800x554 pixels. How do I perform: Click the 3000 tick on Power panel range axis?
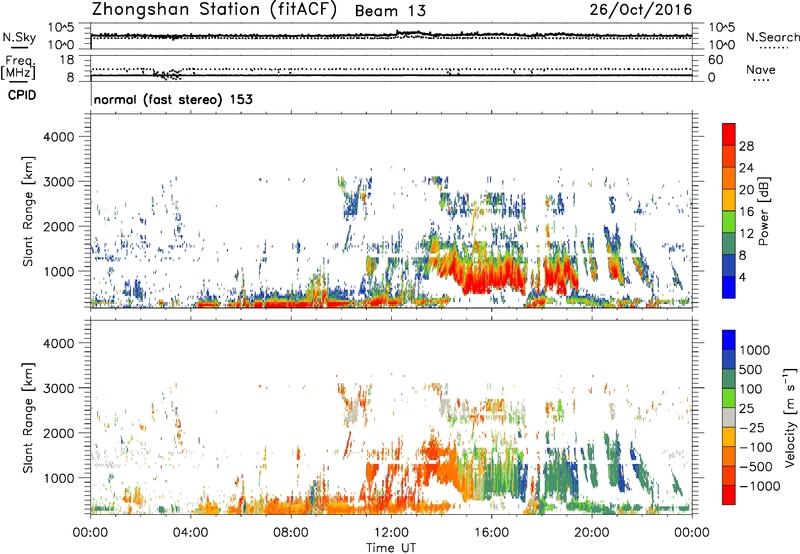click(x=58, y=182)
